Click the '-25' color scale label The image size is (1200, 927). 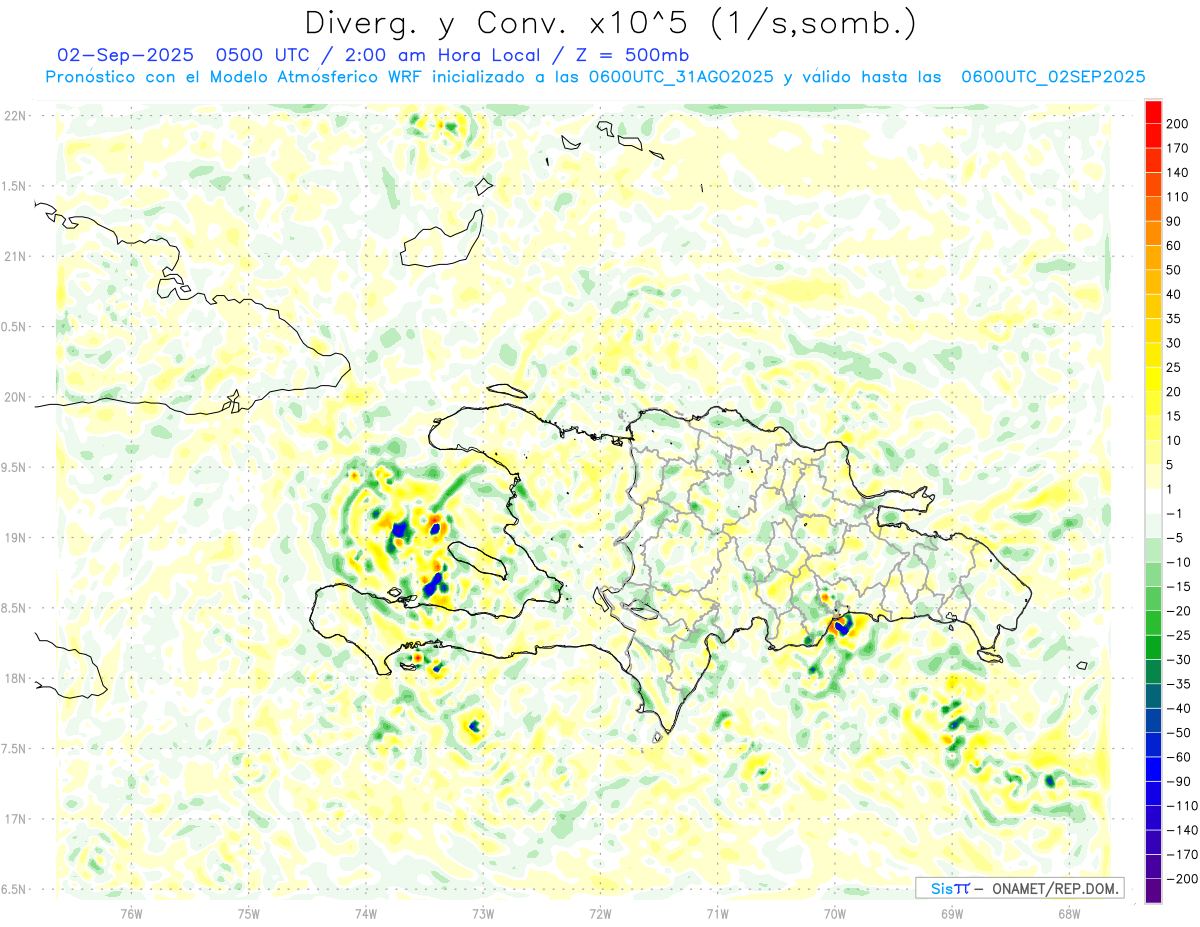(1177, 636)
